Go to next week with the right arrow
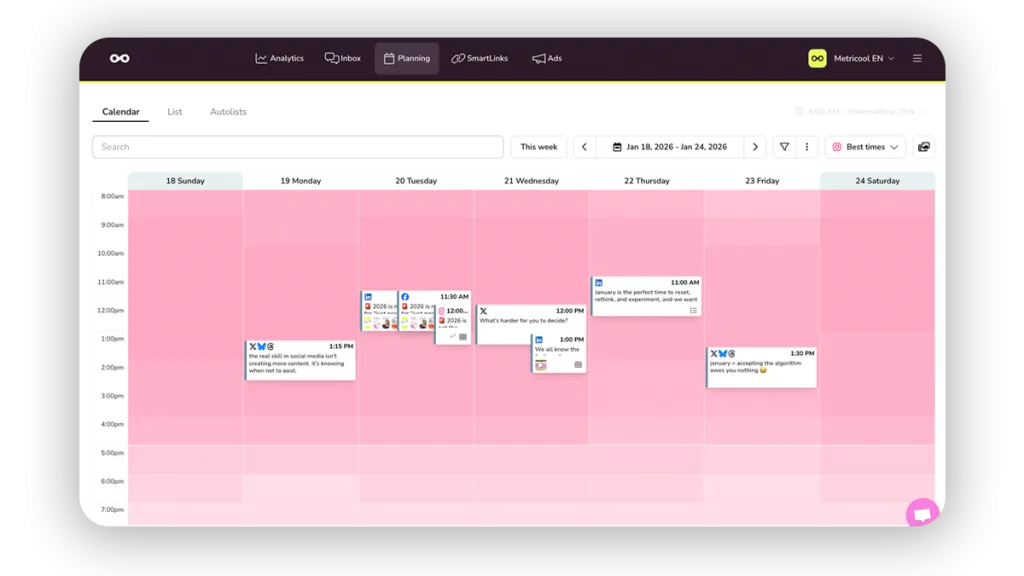The image size is (1024, 576). click(x=755, y=146)
